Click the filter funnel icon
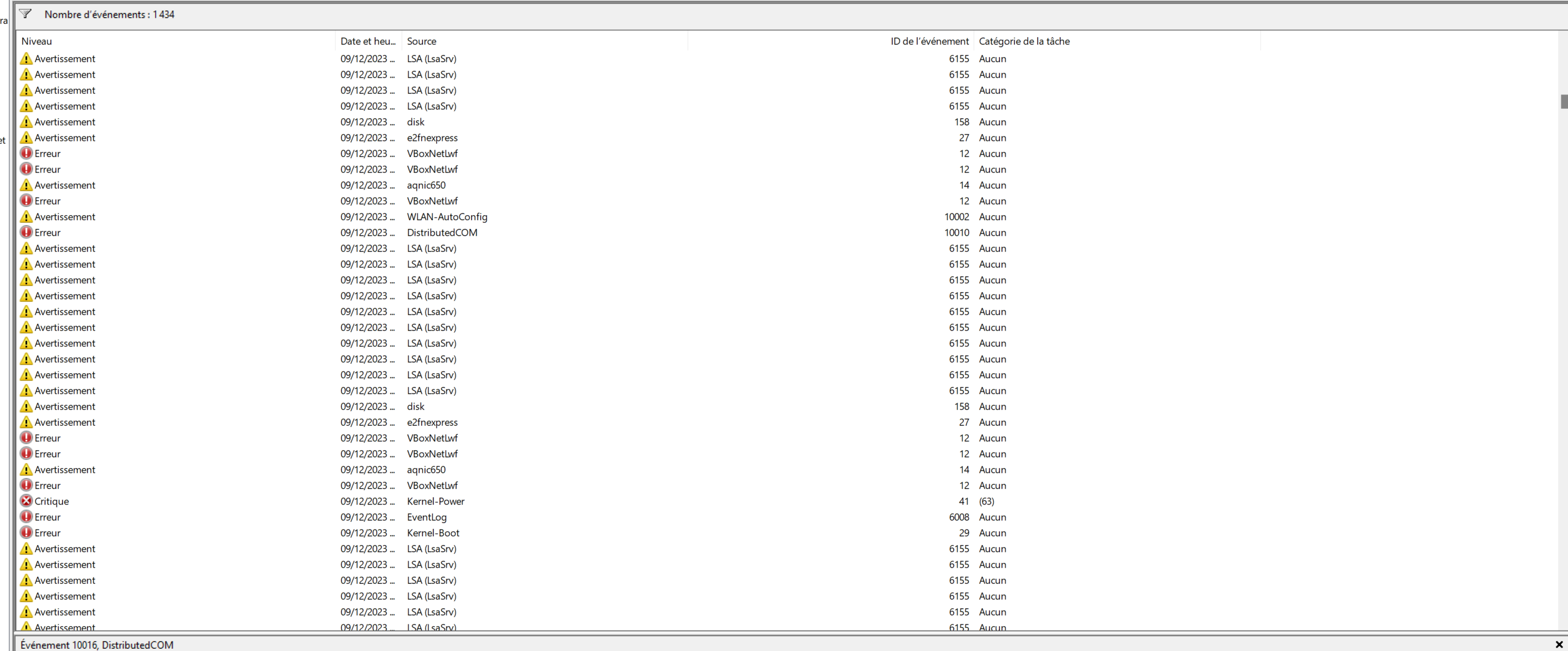Screen dimensions: 1568x651 (x=25, y=13)
